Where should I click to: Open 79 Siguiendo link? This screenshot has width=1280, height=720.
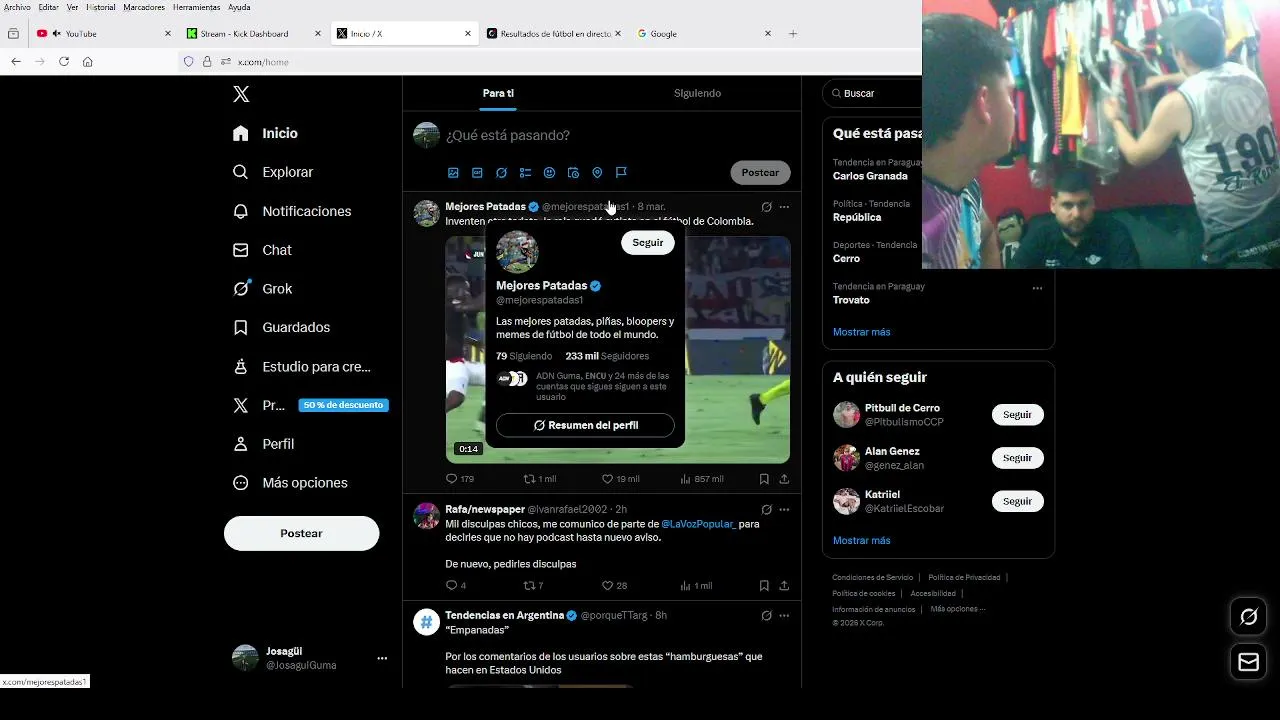point(524,356)
